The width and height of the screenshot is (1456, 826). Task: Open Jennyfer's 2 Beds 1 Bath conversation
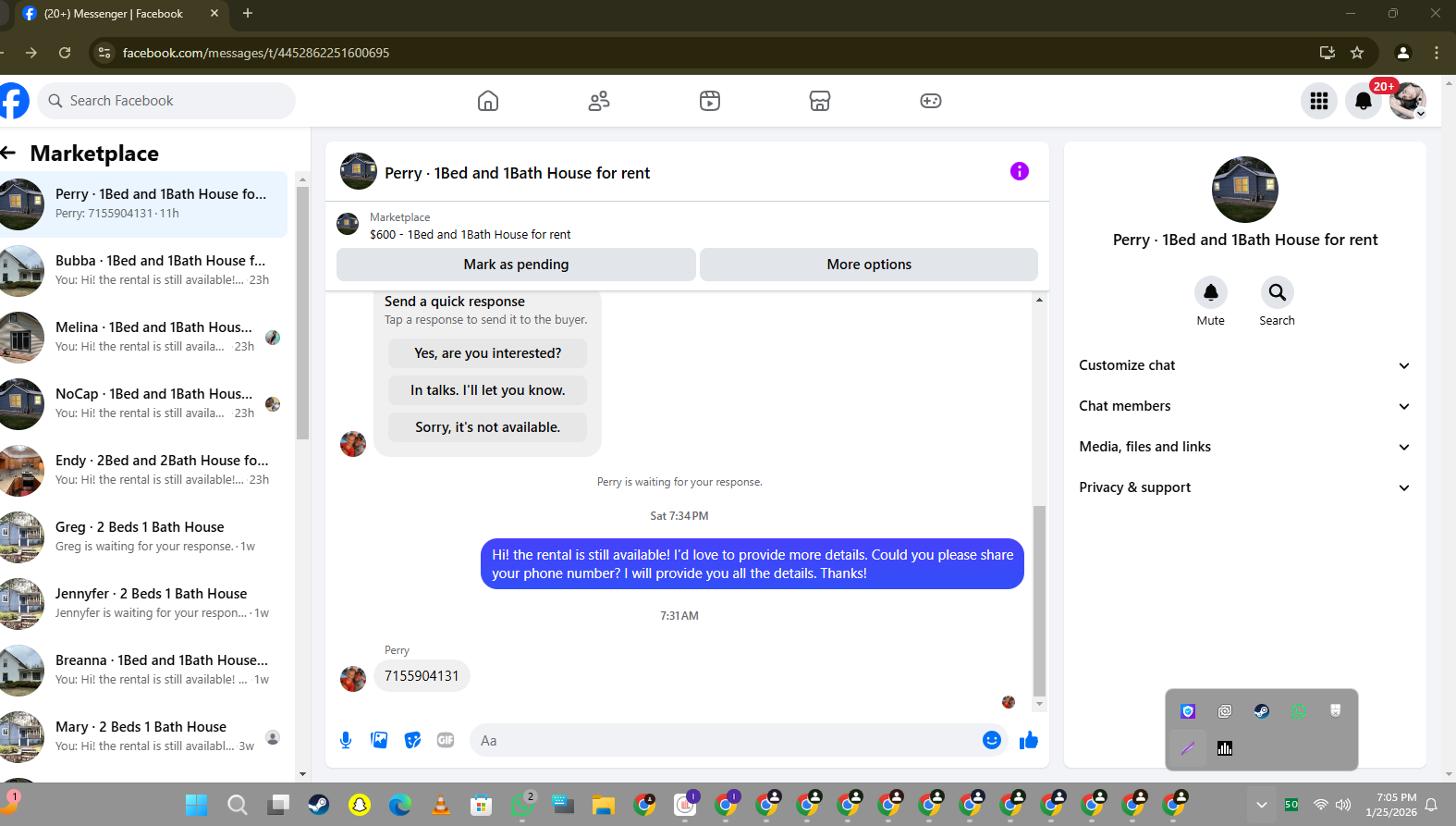pos(143,604)
